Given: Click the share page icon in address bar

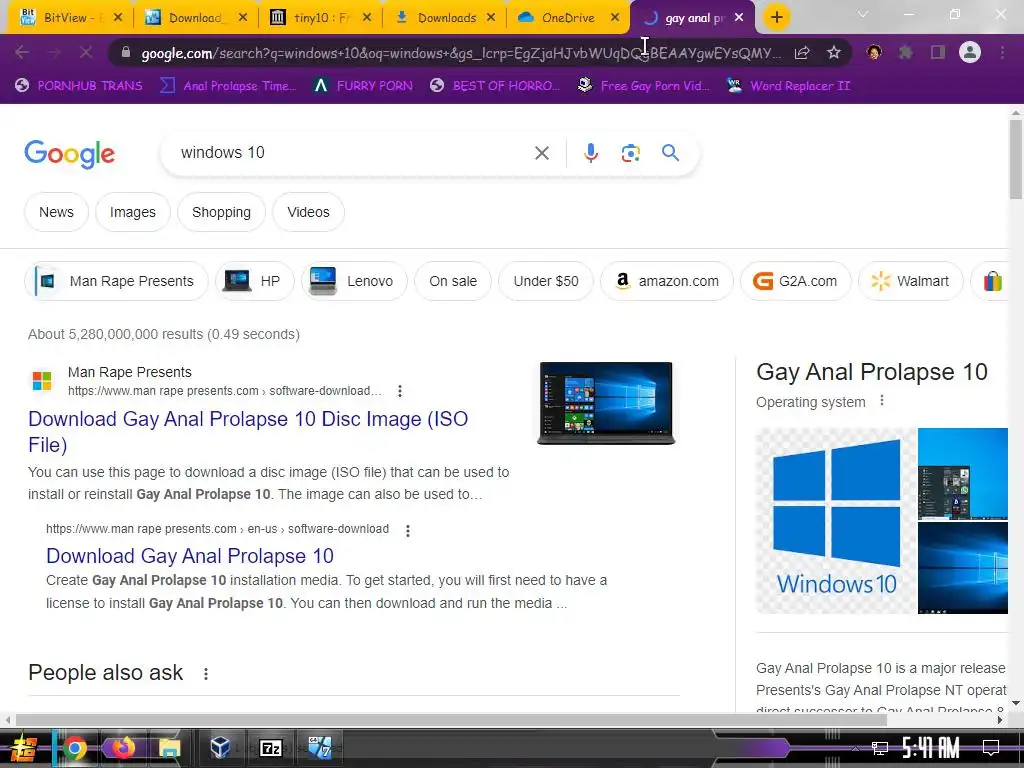Looking at the screenshot, I should pos(802,52).
